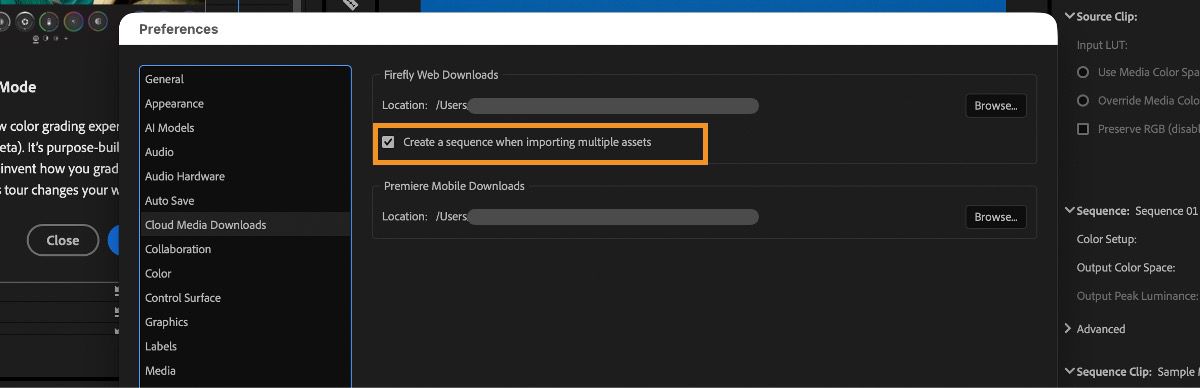The image size is (1200, 388).
Task: Click the 'Input LUT:' label
Action: [x=1103, y=45]
